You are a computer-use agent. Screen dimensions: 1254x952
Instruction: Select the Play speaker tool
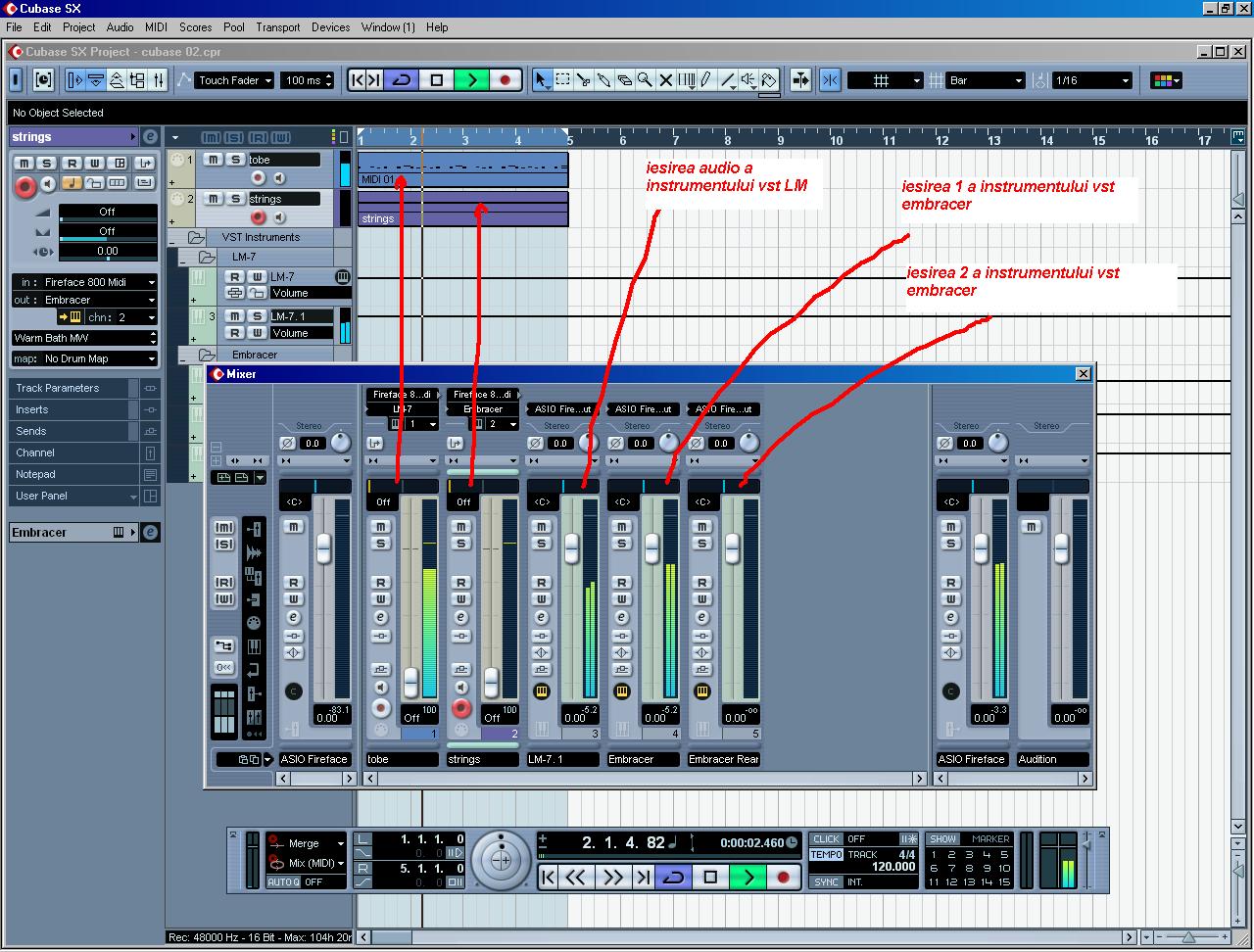pos(748,80)
